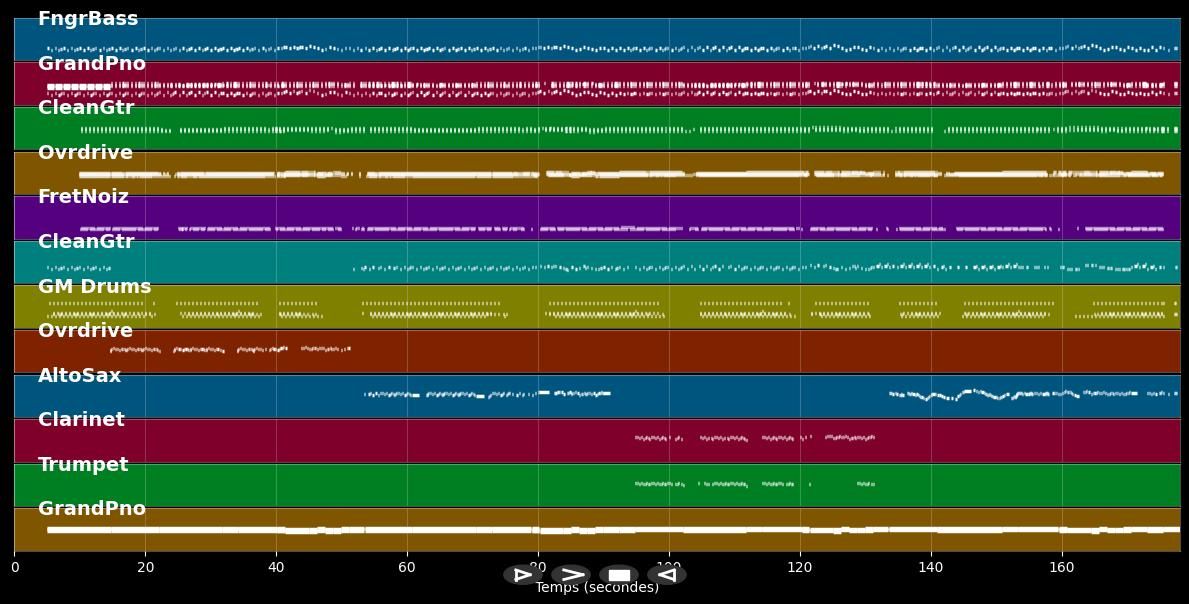Click the hollow left-pointing triangle rewind button

(666, 575)
